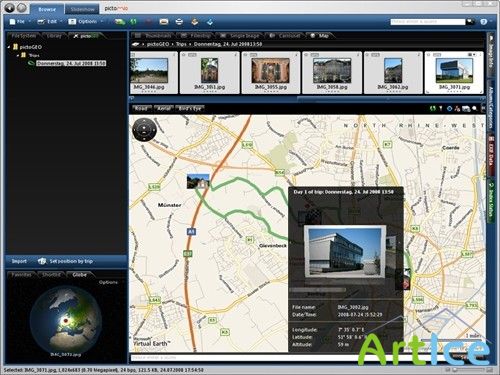Switch to the File System tab
This screenshot has height=375, width=500.
pyautogui.click(x=23, y=36)
